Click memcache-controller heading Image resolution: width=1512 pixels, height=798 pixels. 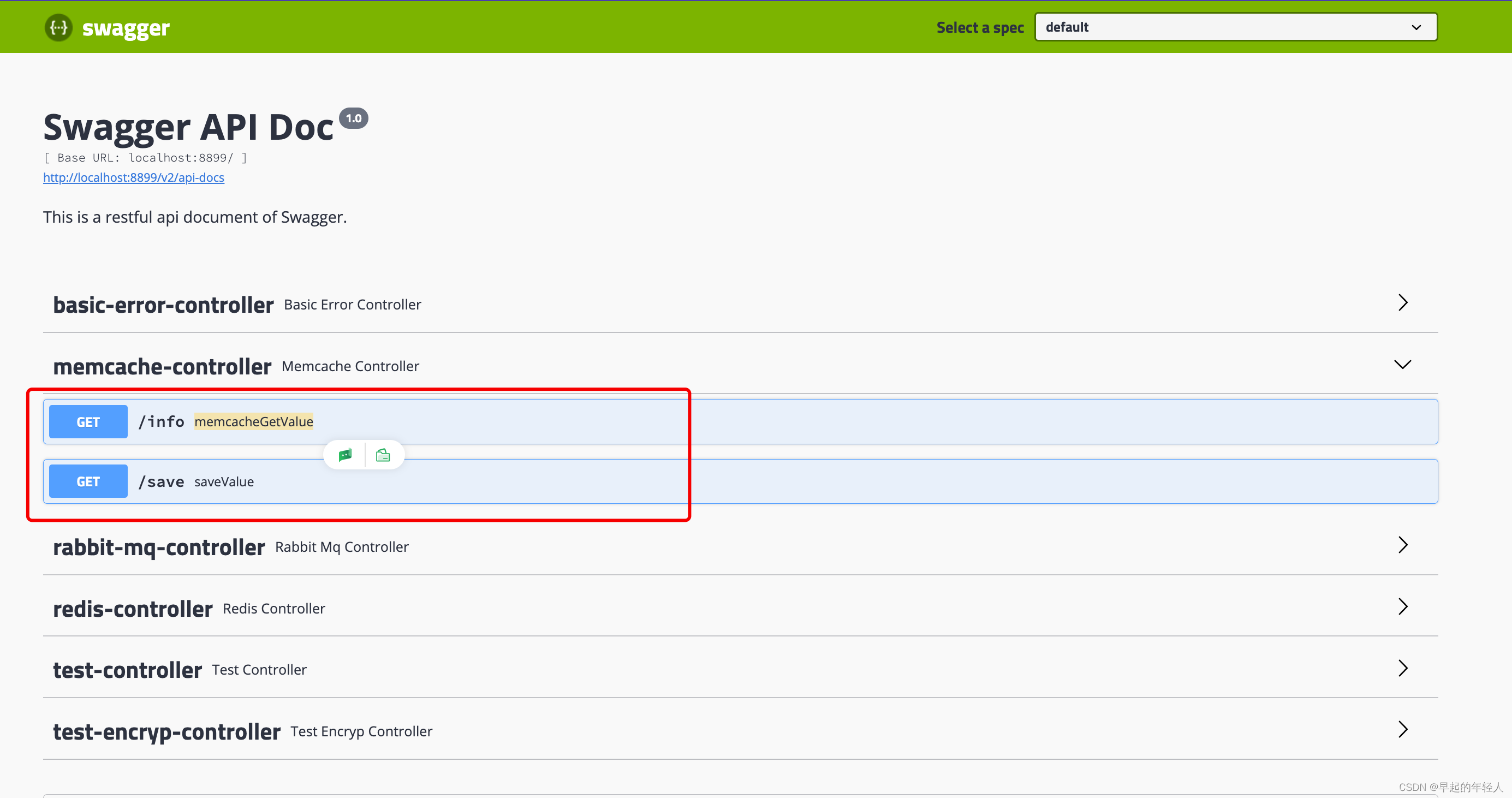[x=162, y=367]
